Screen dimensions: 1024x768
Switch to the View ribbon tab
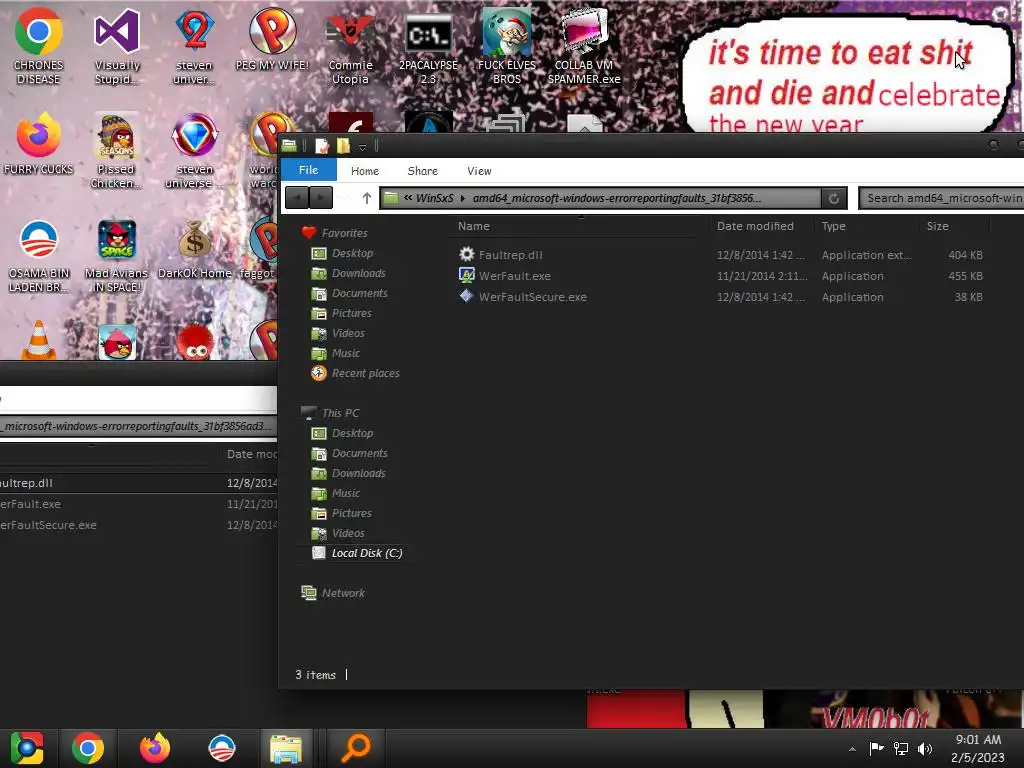pos(479,171)
